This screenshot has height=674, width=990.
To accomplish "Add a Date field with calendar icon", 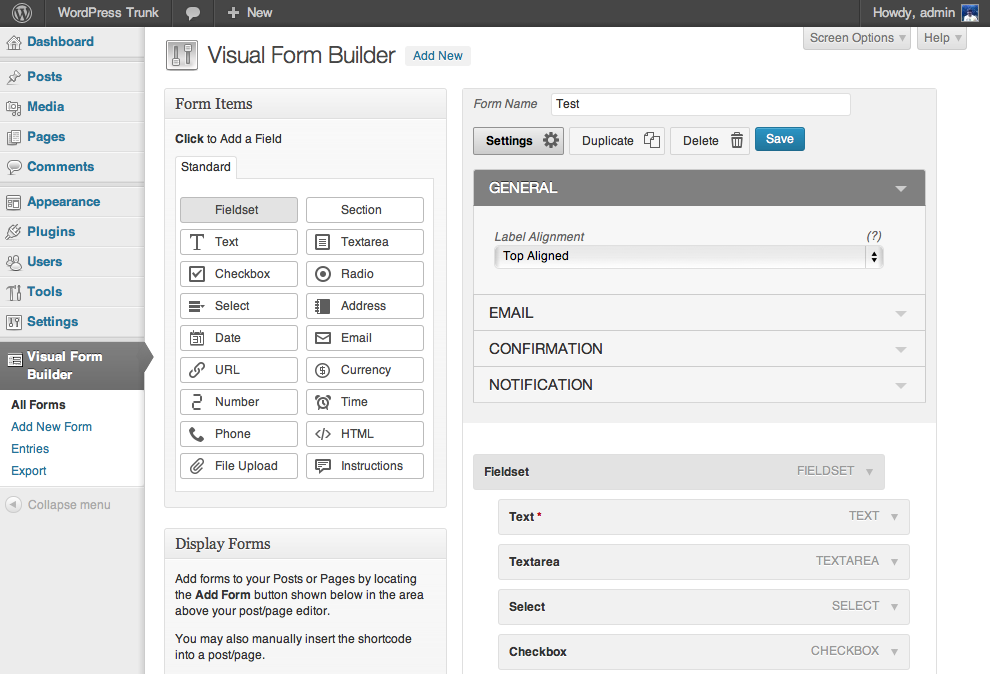I will (239, 338).
